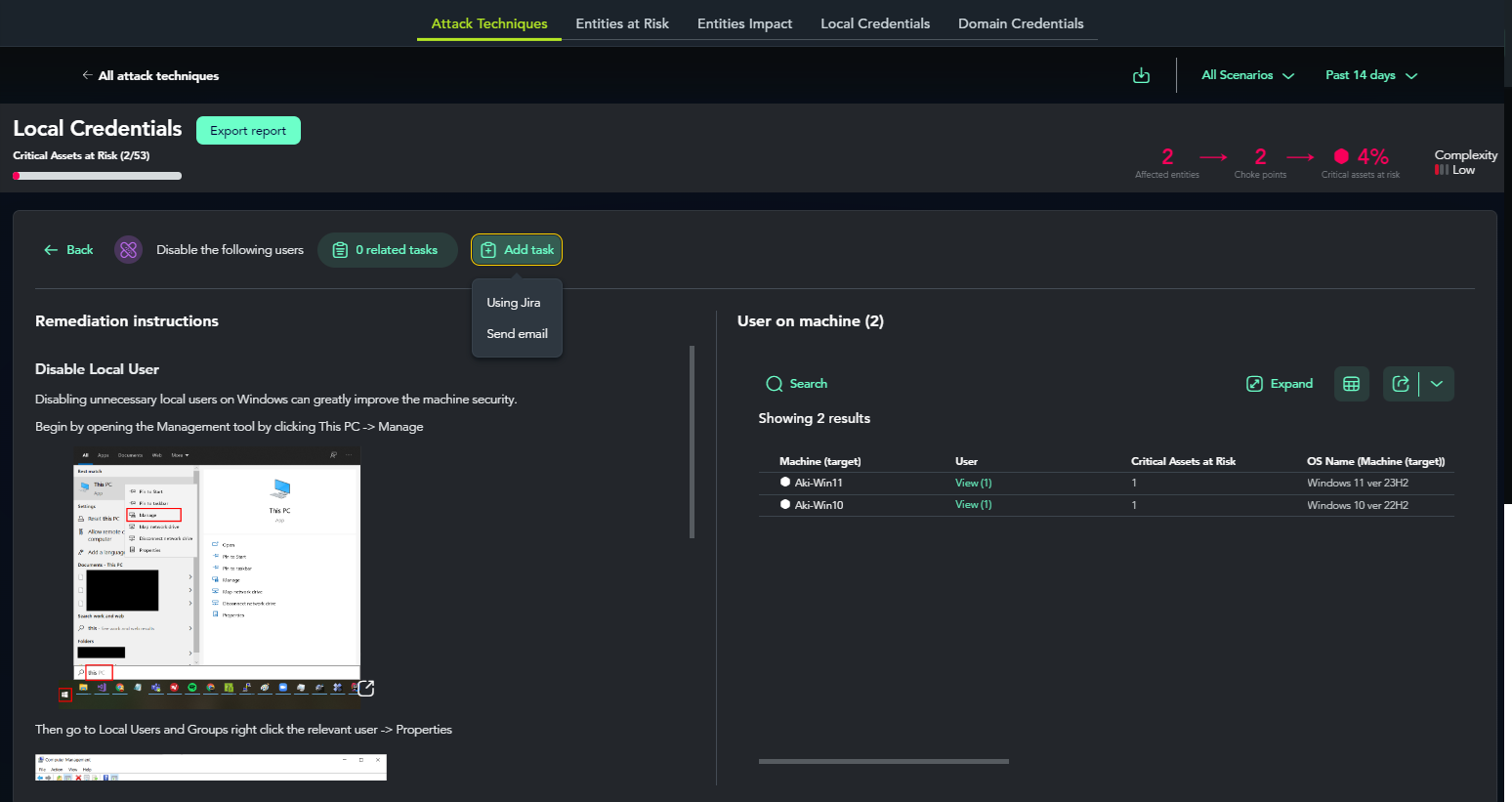Click the Critical assets at risk hexagon icon

[1341, 156]
